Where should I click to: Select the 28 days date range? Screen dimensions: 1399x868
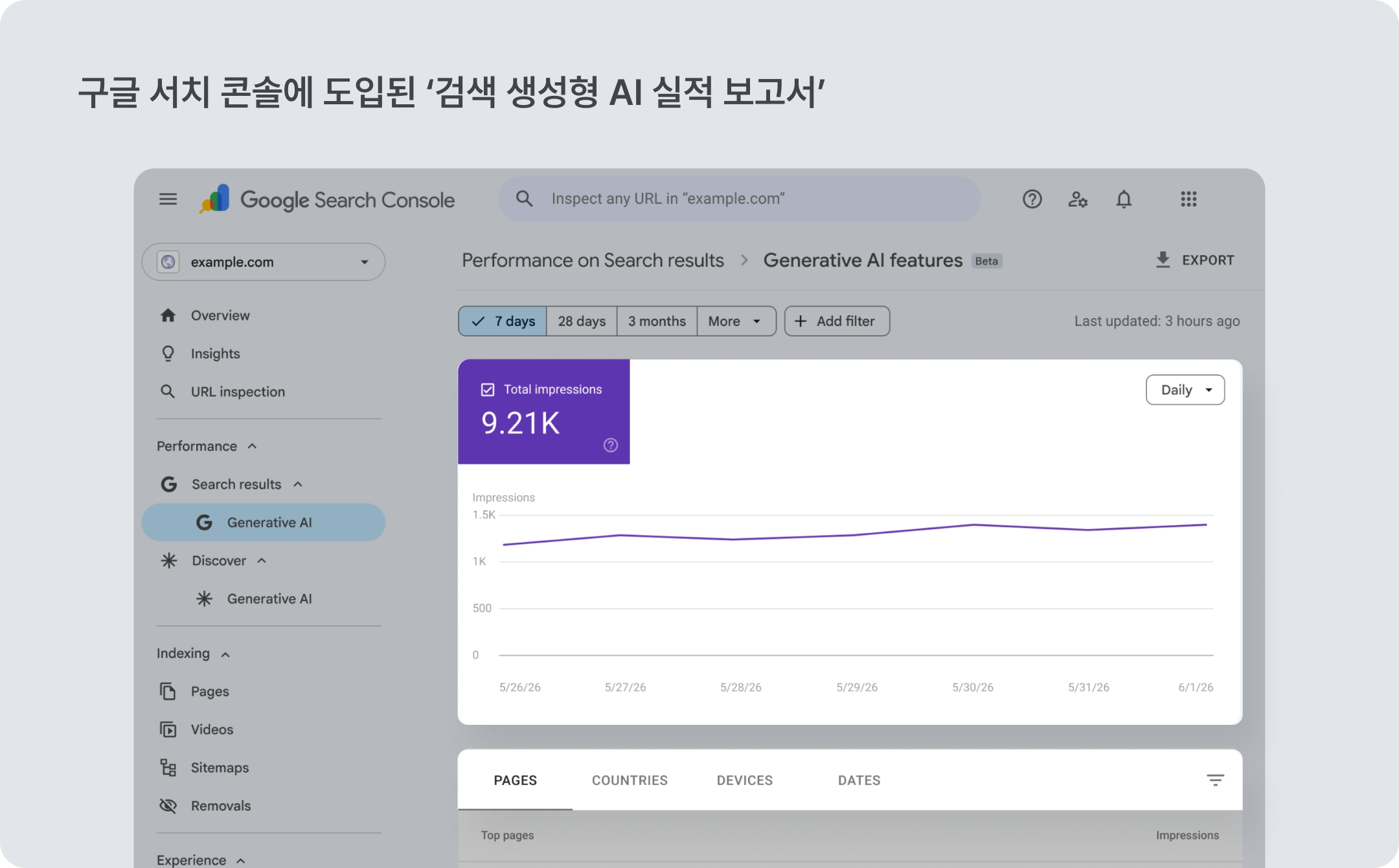(x=582, y=321)
